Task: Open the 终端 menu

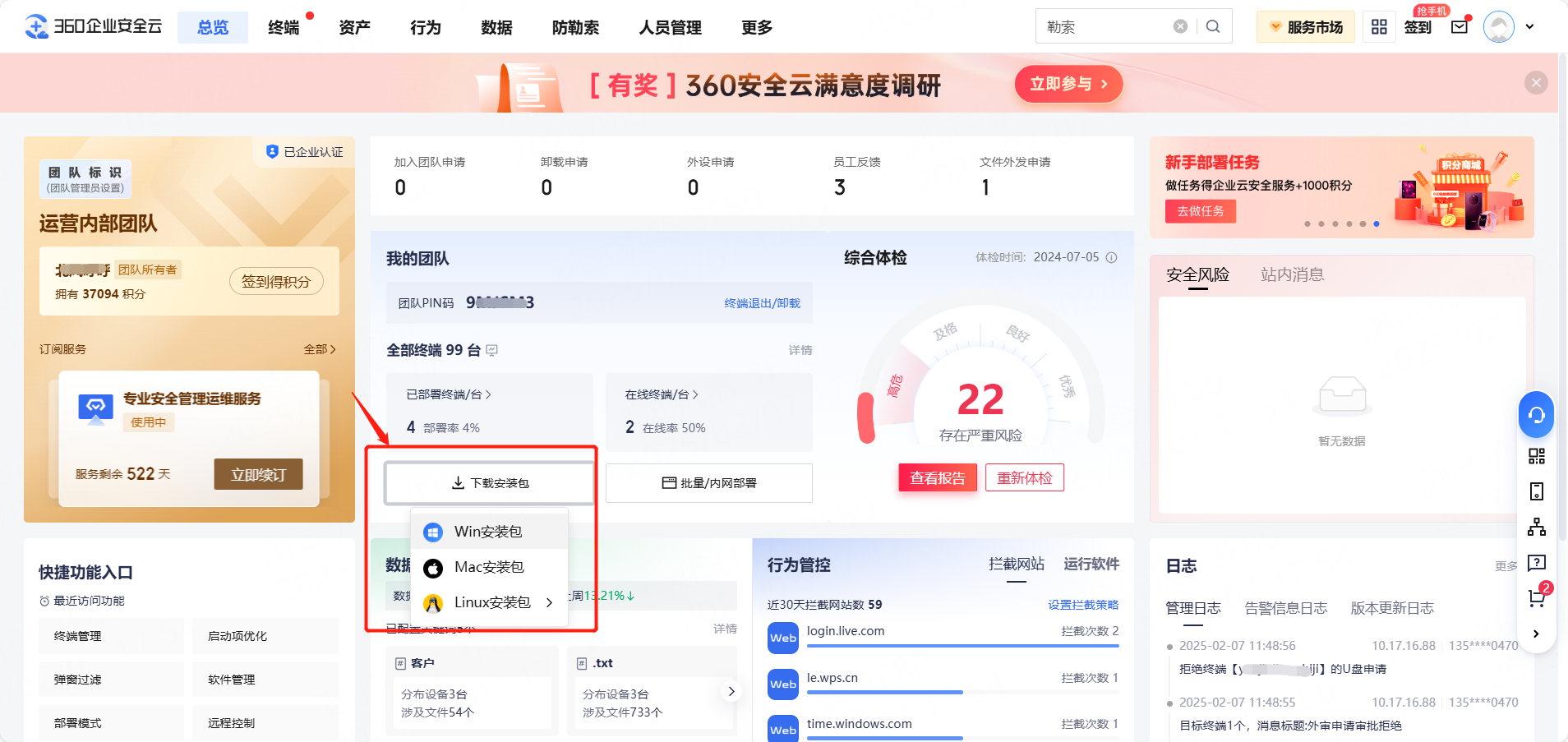Action: point(284,27)
